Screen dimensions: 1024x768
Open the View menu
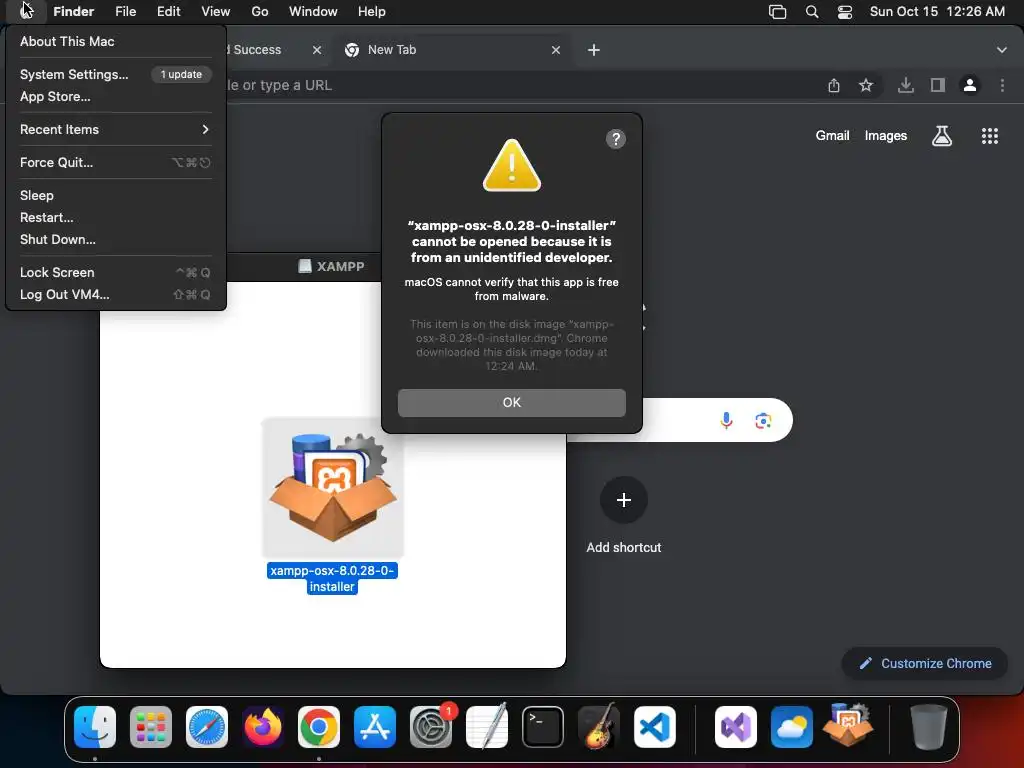(216, 12)
